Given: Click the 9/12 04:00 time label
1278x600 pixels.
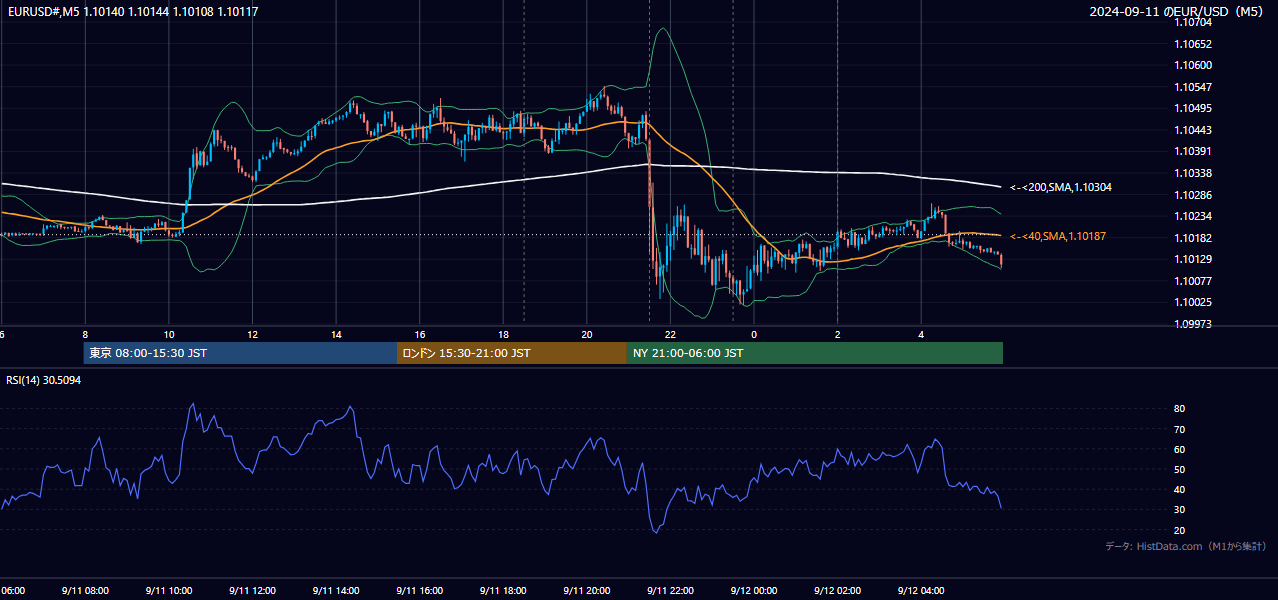Looking at the screenshot, I should [x=921, y=591].
